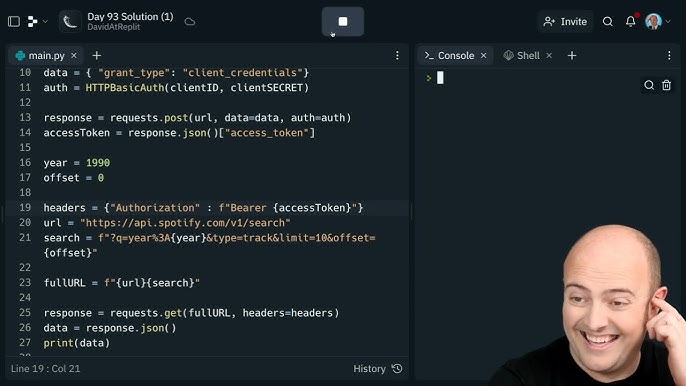Switch to the Shell tab

point(522,56)
